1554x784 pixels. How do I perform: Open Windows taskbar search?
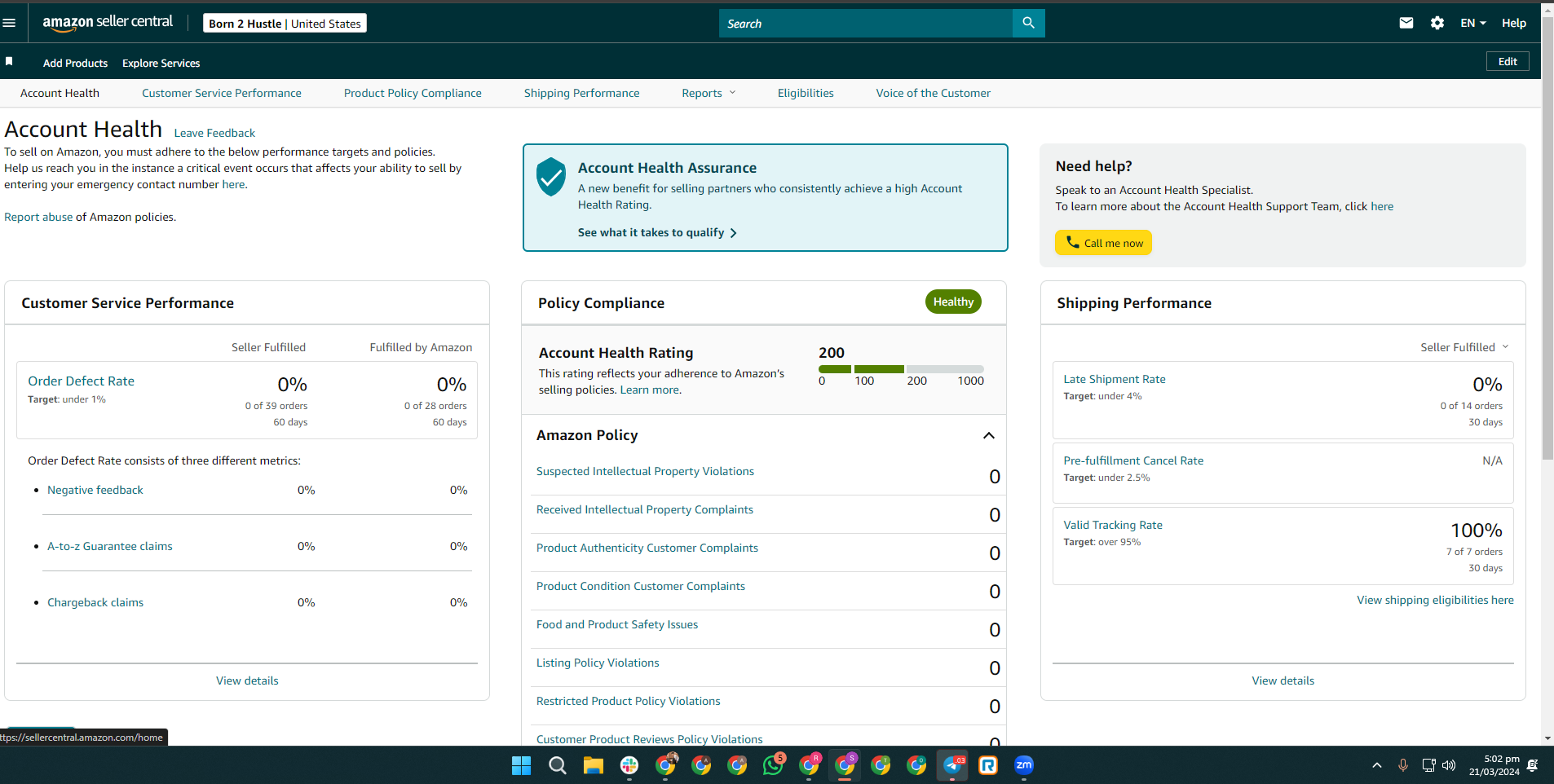tap(558, 765)
